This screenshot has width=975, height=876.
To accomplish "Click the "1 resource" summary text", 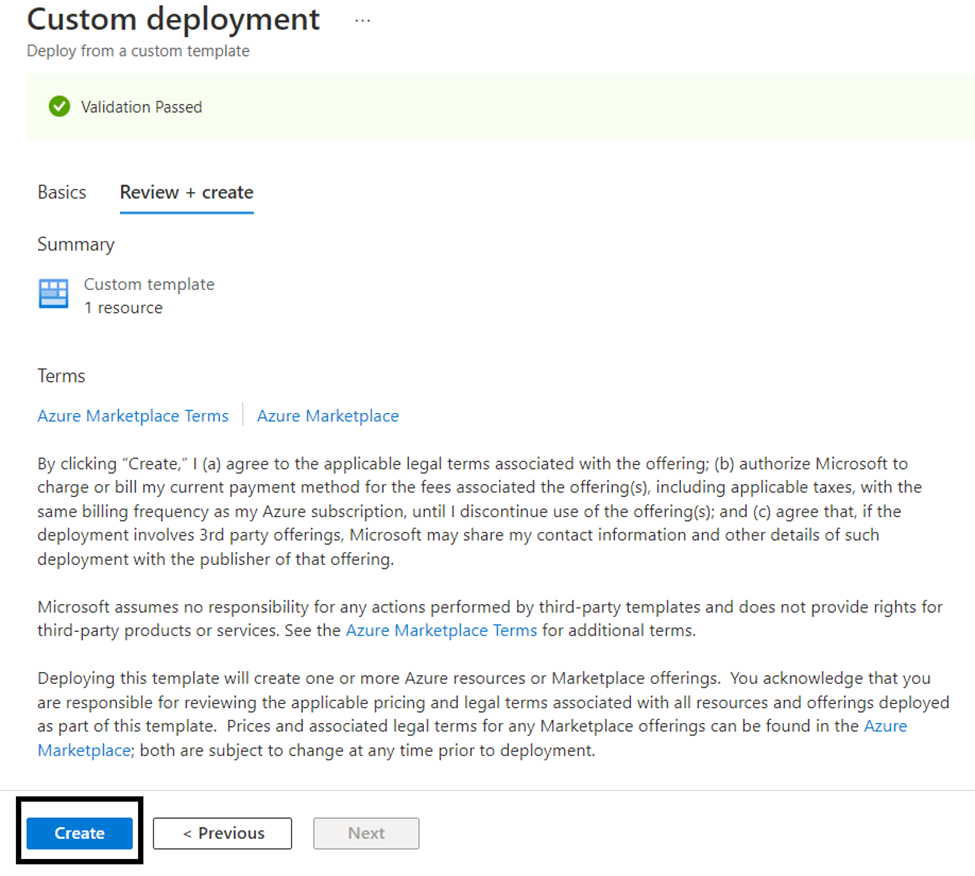I will coord(123,308).
